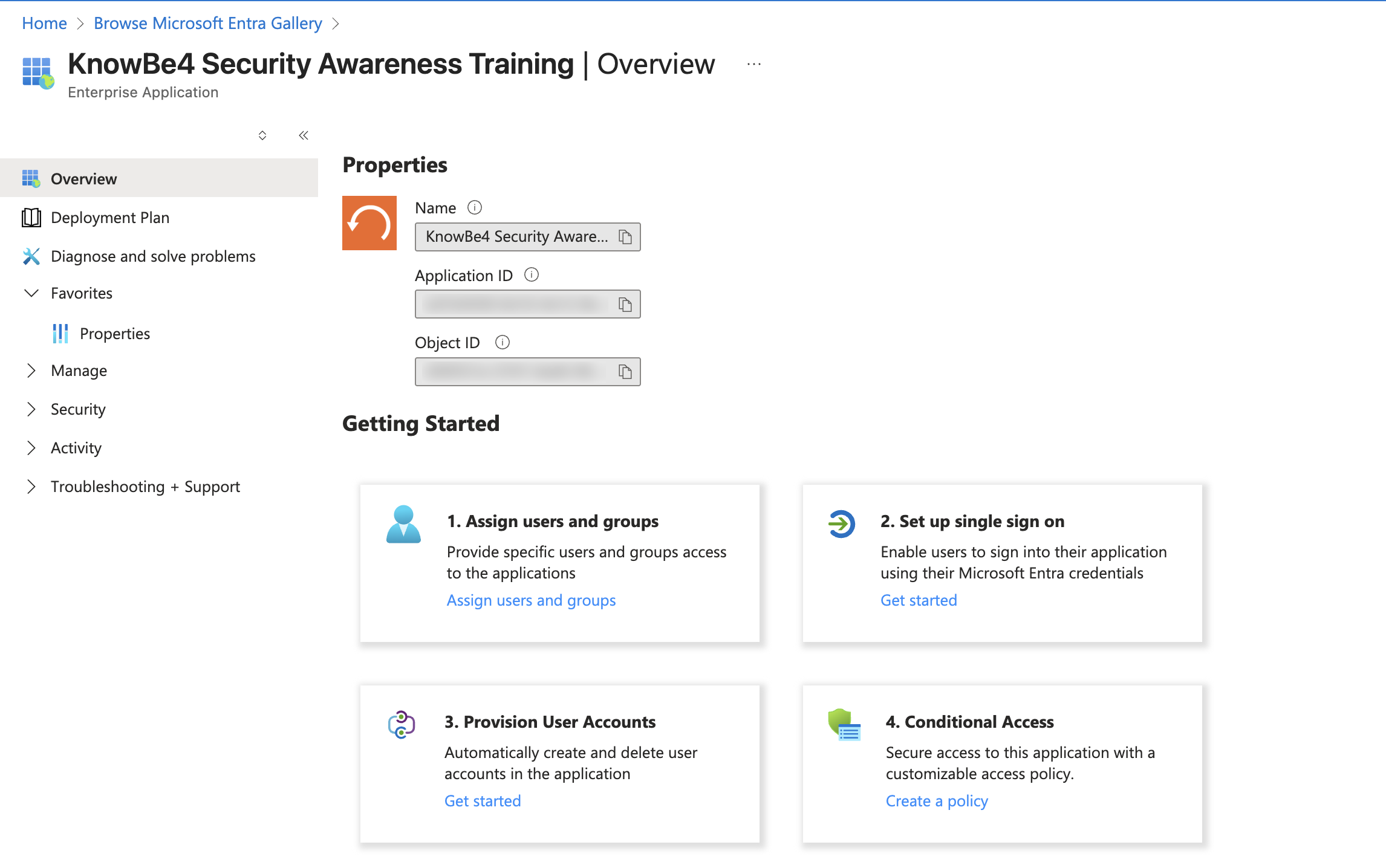This screenshot has height=868, width=1386.
Task: Expand the Security section
Action: click(32, 409)
